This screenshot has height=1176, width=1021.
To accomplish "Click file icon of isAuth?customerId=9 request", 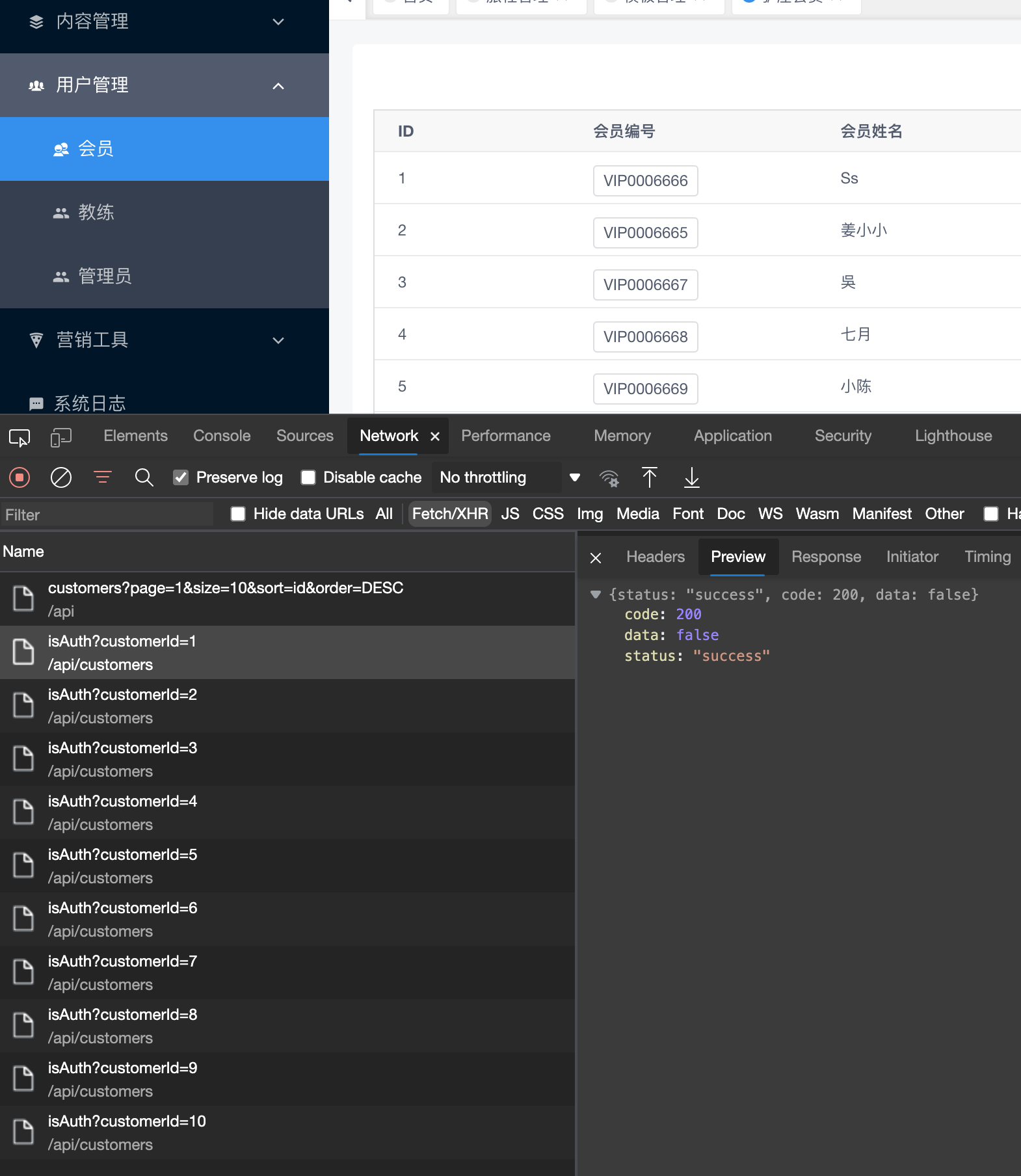I will click(x=23, y=1079).
